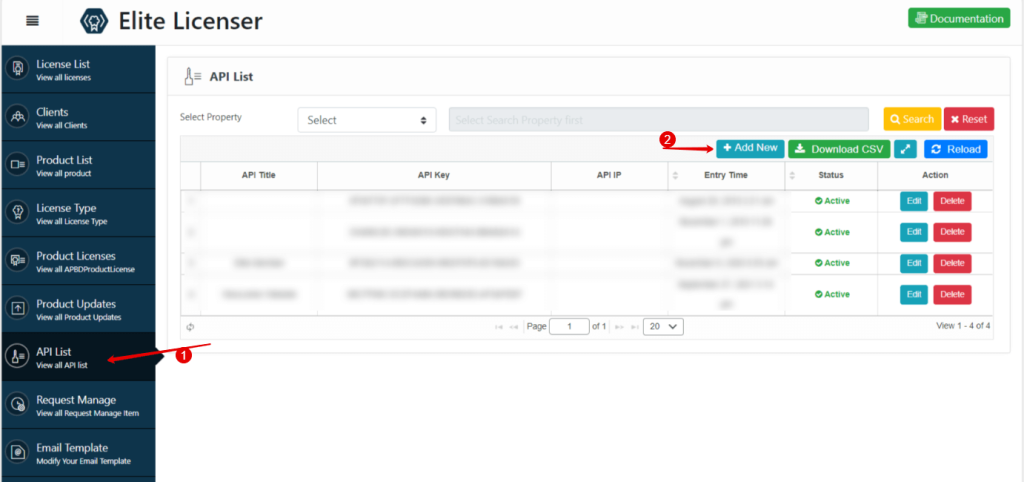The image size is (1024, 482).
Task: Click the Request Manage sidebar icon
Action: pos(18,404)
